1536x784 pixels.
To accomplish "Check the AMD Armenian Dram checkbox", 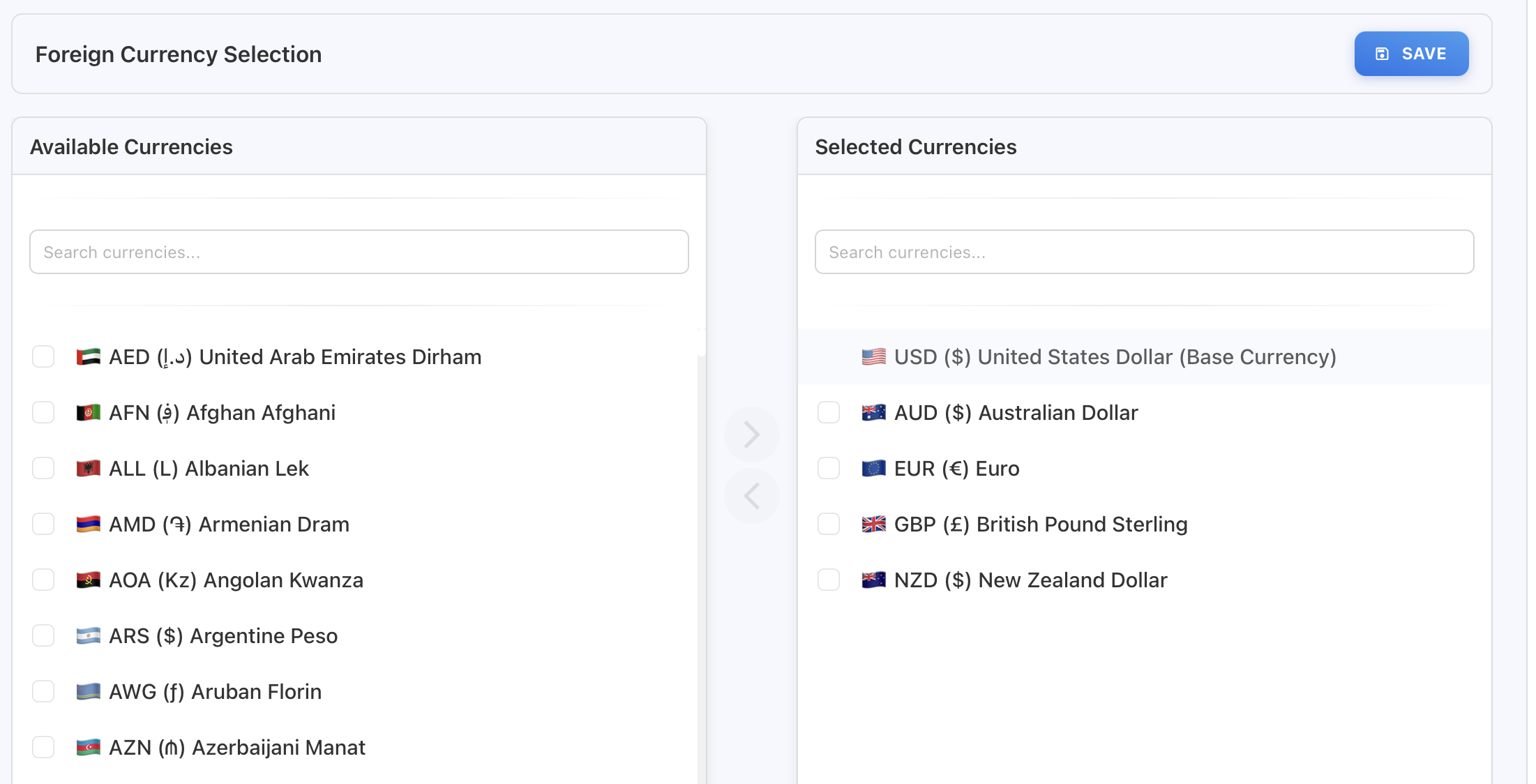I will click(x=43, y=524).
